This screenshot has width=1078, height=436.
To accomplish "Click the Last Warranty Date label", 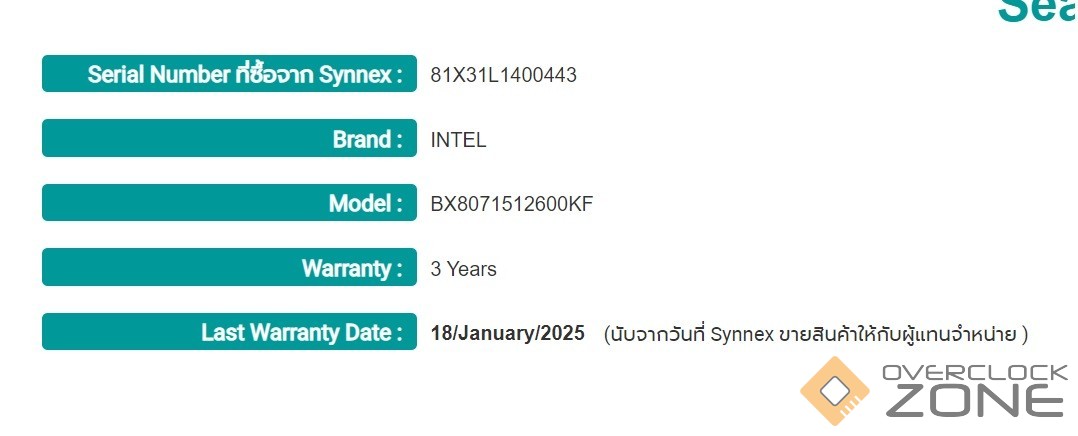I will pos(301,332).
